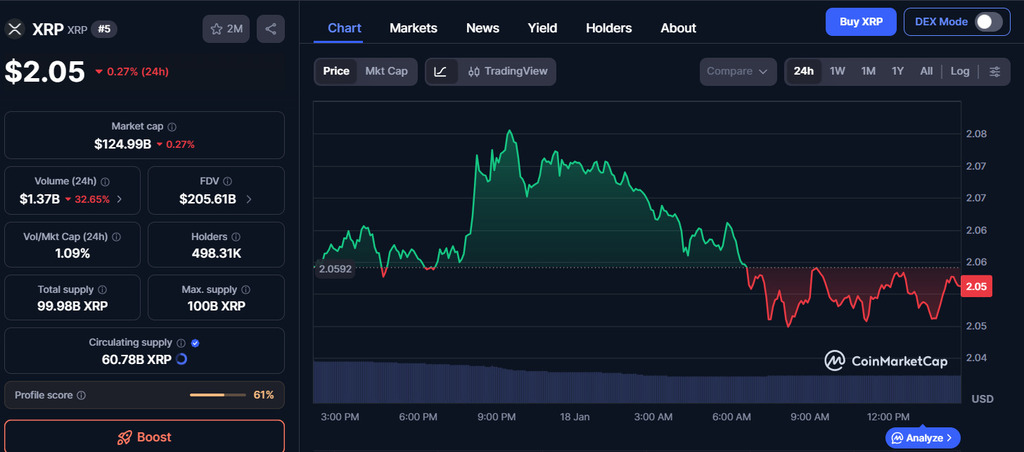This screenshot has width=1024, height=452.
Task: Switch chart to Mkt Cap view
Action: [x=386, y=71]
